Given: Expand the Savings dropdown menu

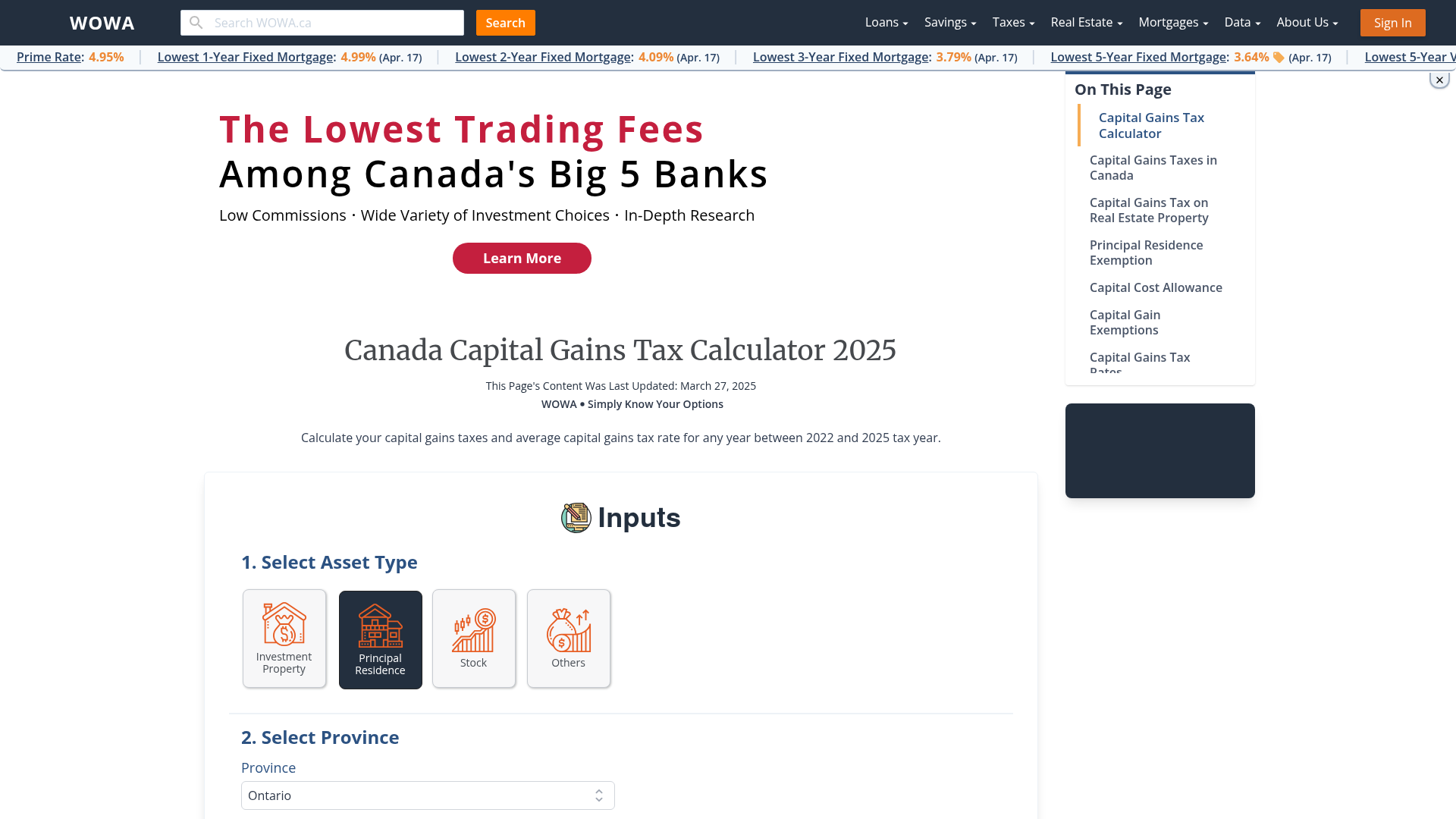Looking at the screenshot, I should [x=949, y=22].
